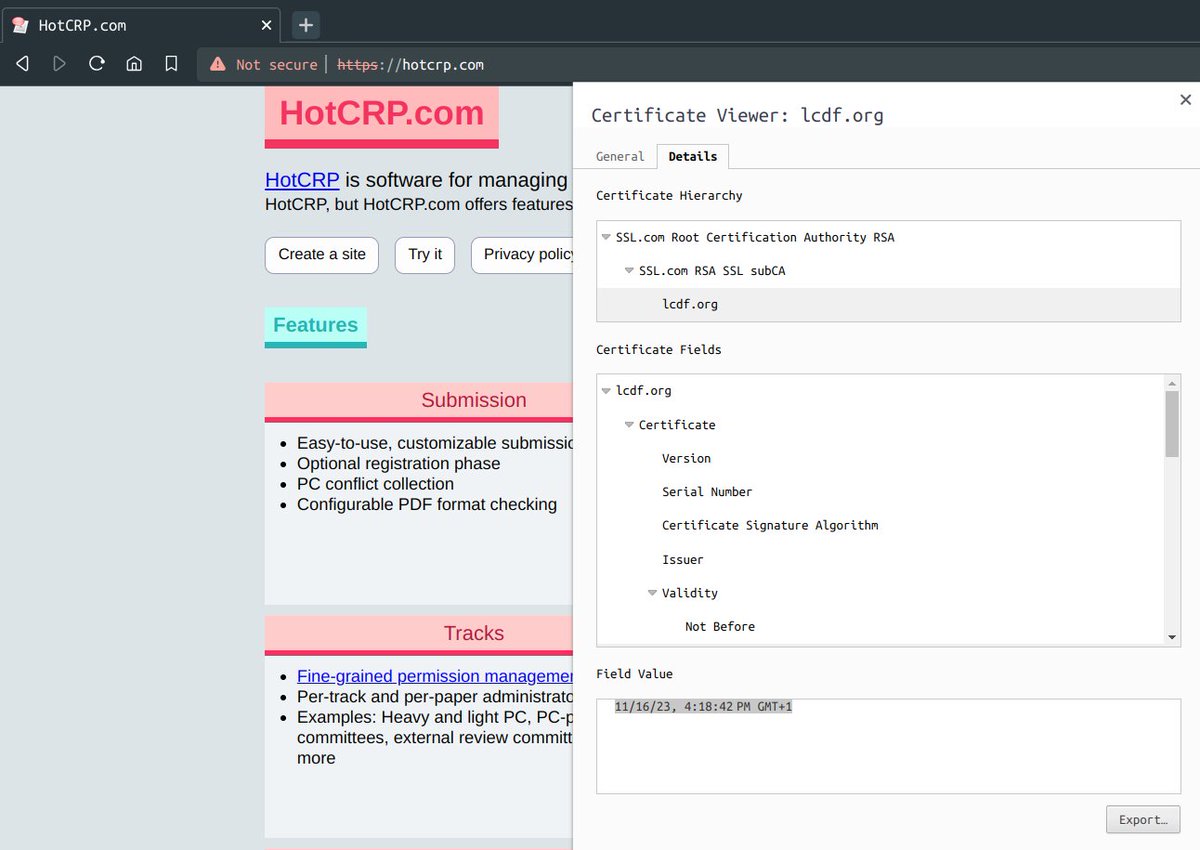
Task: Click the bookmark icon in toolbar
Action: (171, 64)
